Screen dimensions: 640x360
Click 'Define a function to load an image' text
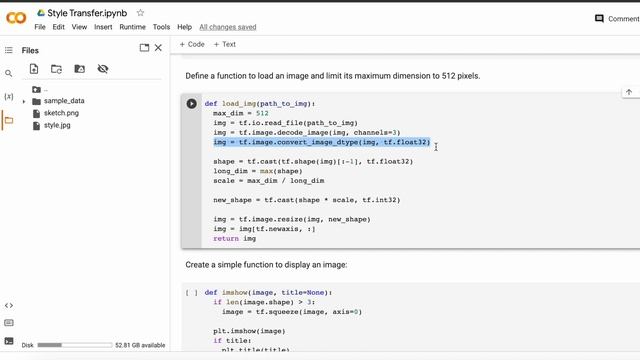click(332, 76)
